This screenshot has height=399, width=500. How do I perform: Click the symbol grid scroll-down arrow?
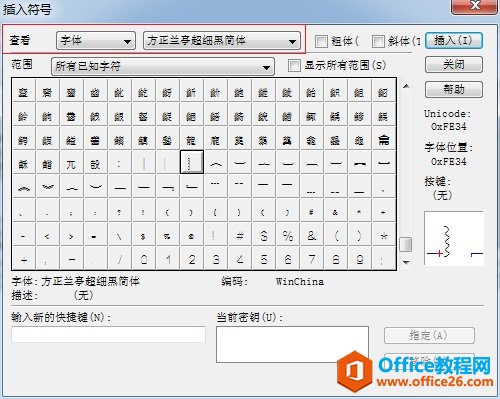(x=406, y=262)
